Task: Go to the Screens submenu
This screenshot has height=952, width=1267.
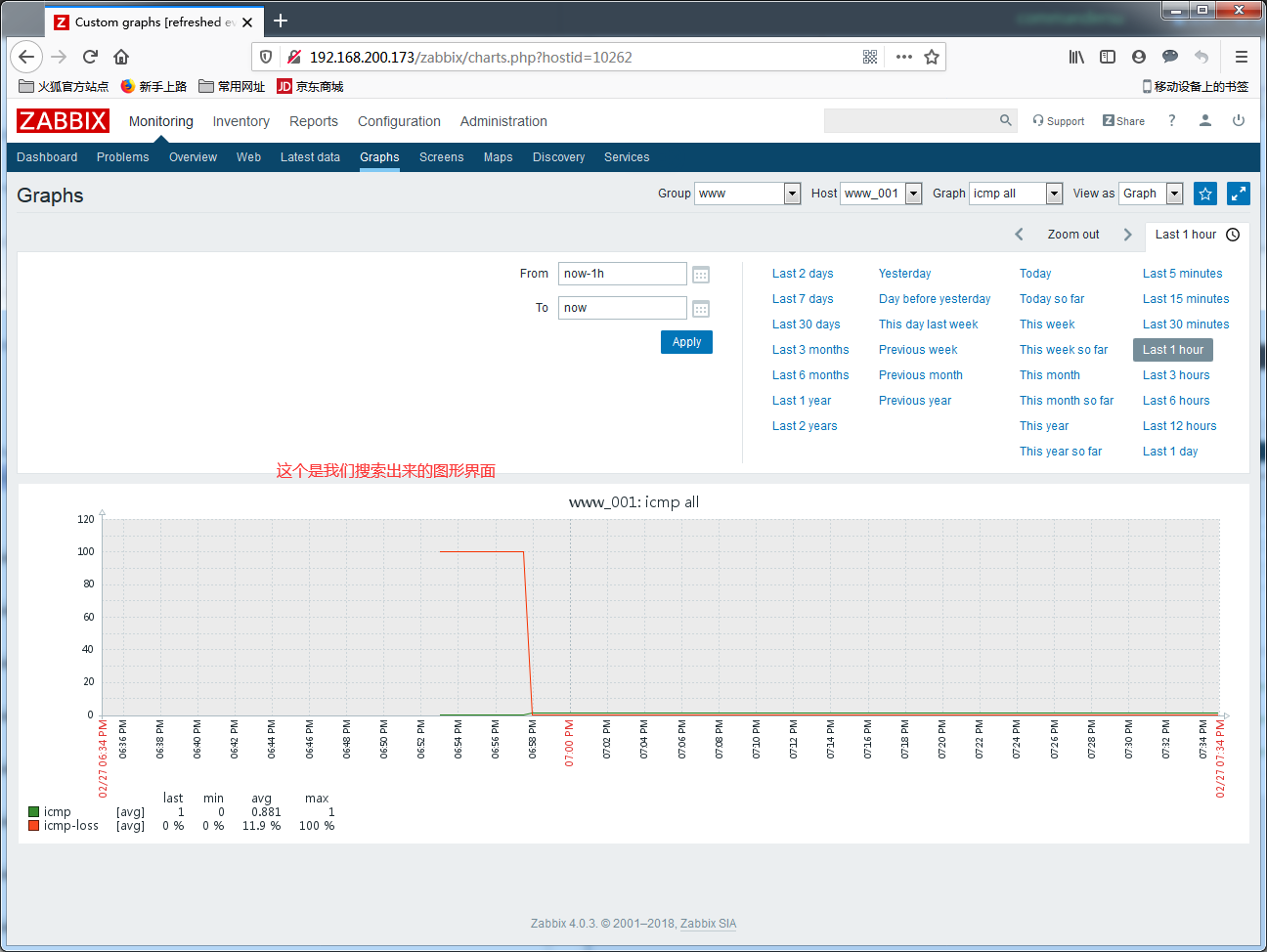Action: (x=442, y=157)
